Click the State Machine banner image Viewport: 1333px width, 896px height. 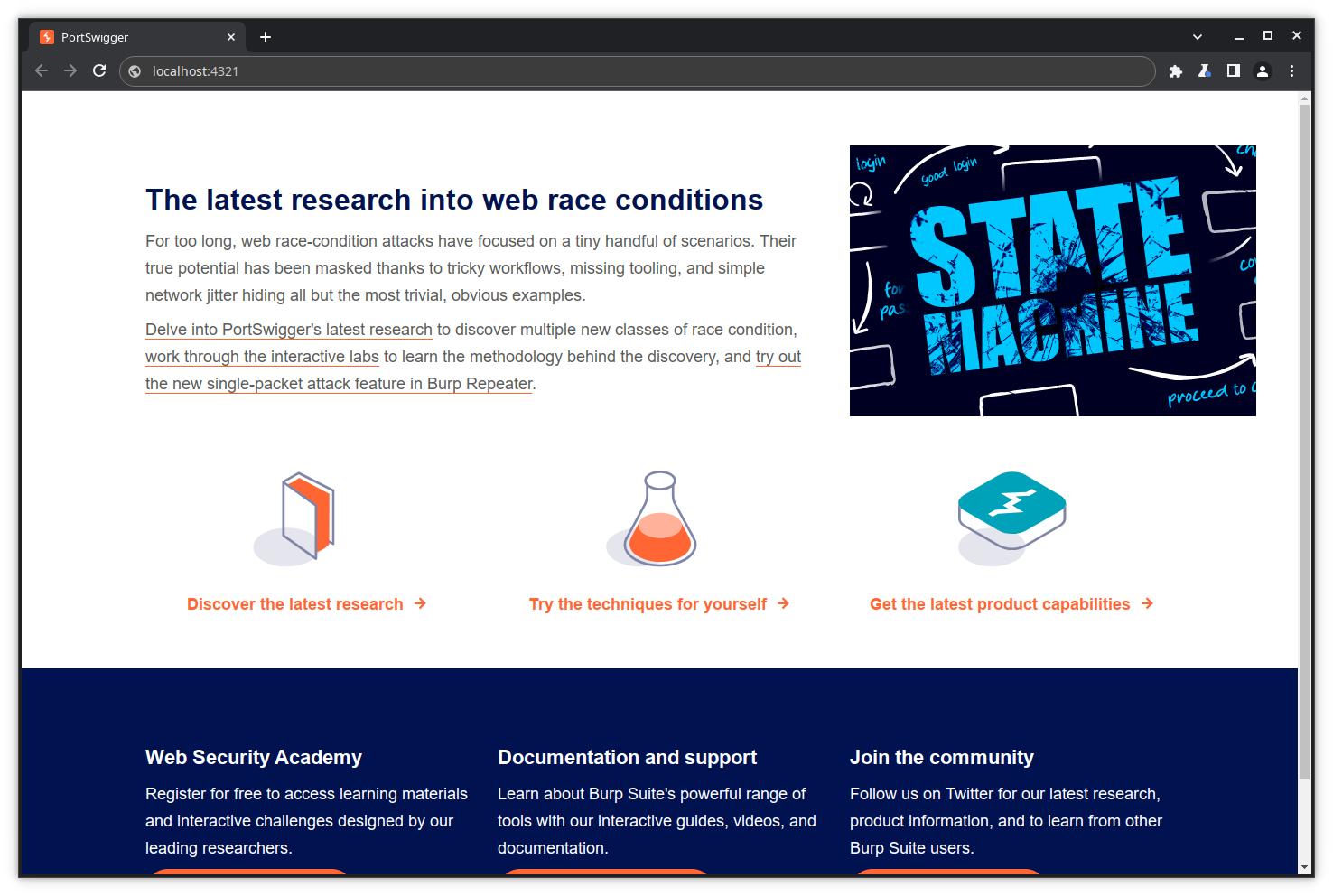pos(1052,281)
